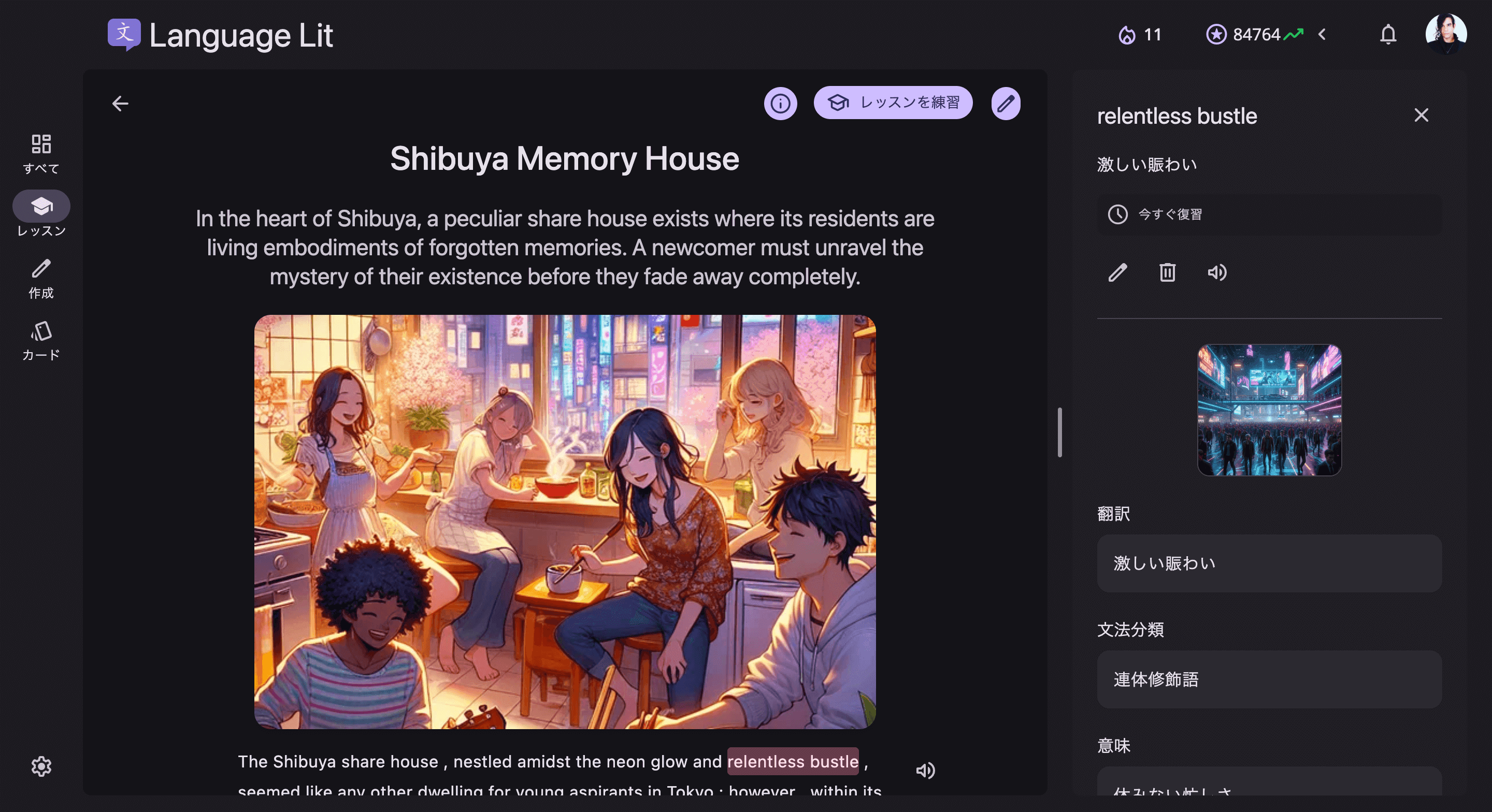Screen dimensions: 1492x812
Task: Delete the relentless bustle card
Action: coord(1167,272)
